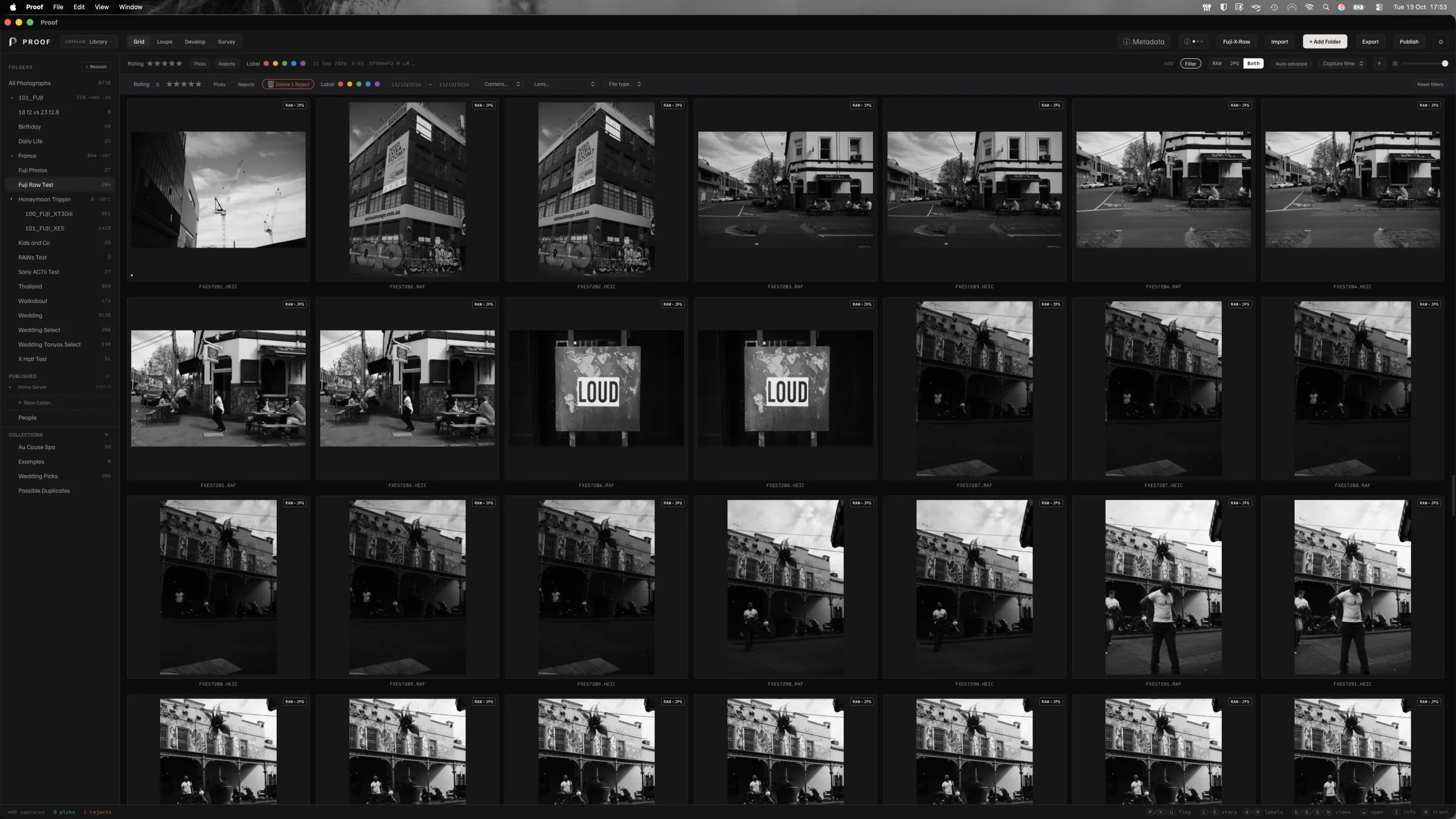The width and height of the screenshot is (1456, 819).
Task: Open macOS Control Center icon
Action: (1379, 7)
